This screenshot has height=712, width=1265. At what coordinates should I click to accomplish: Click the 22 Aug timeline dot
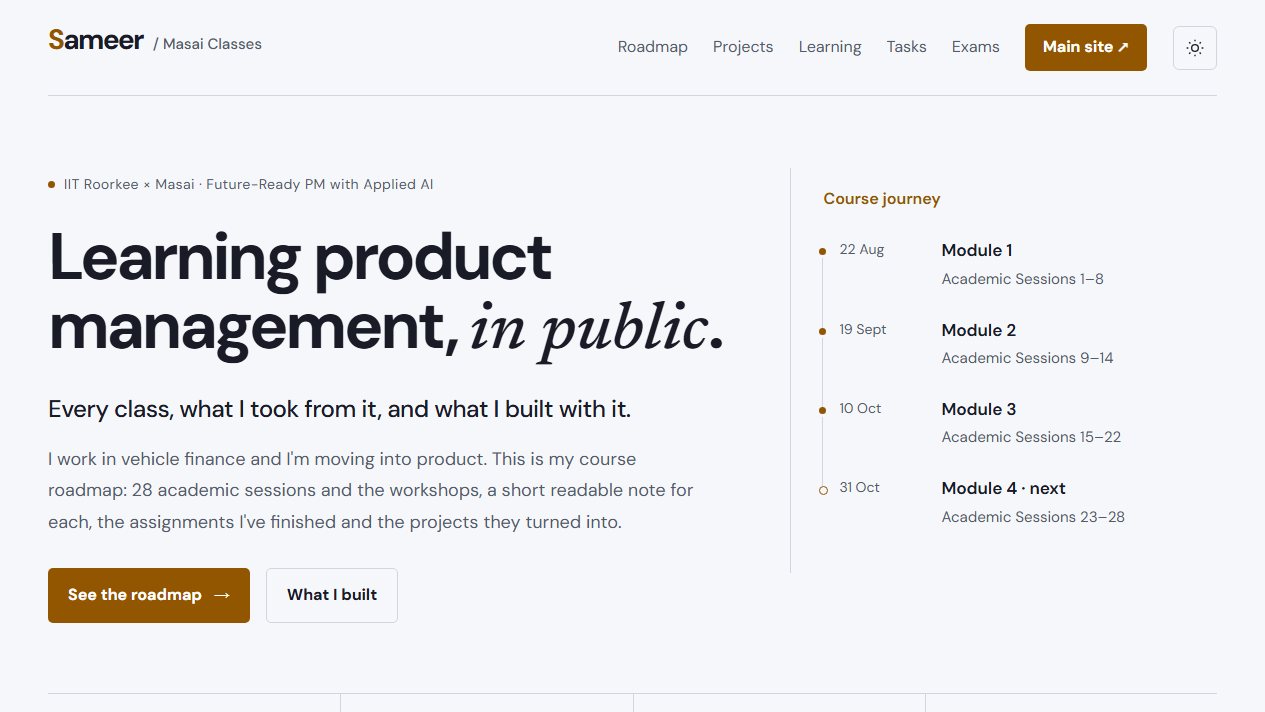tap(822, 251)
